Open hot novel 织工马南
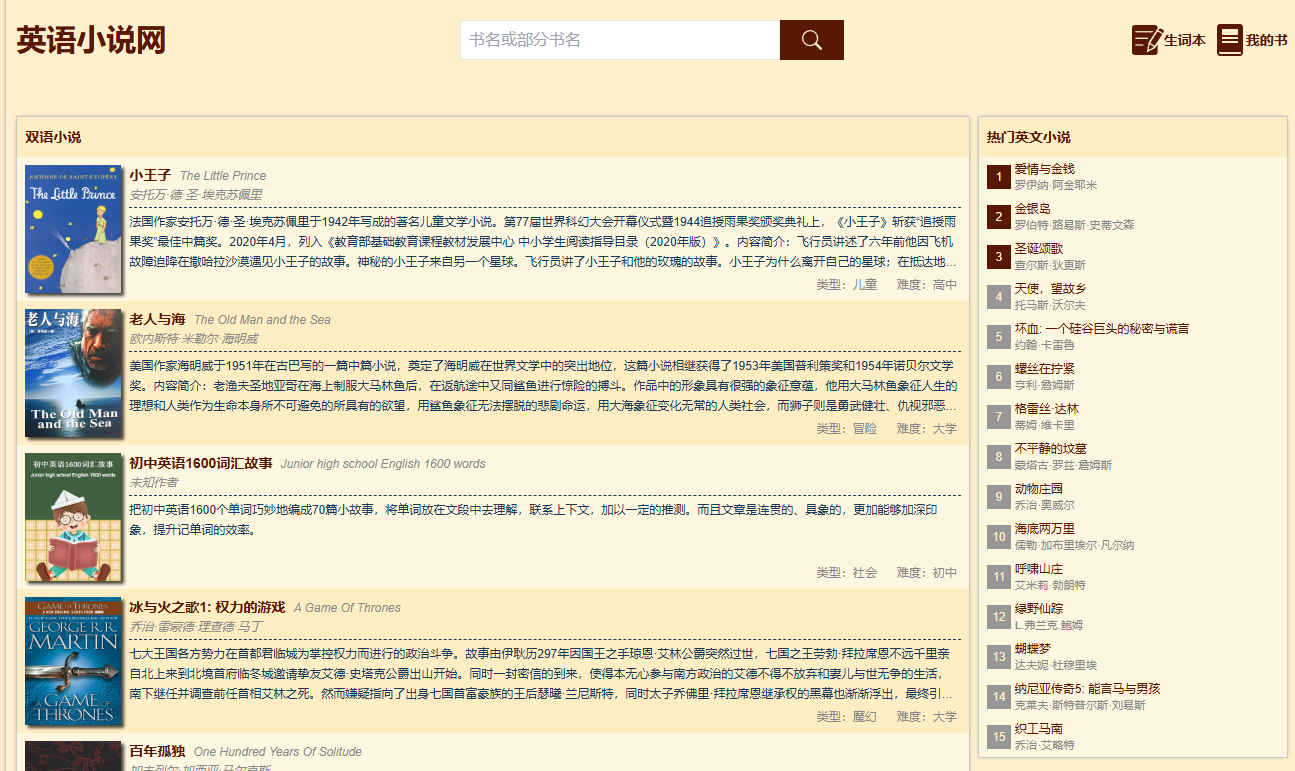This screenshot has height=771, width=1295. tap(1039, 729)
